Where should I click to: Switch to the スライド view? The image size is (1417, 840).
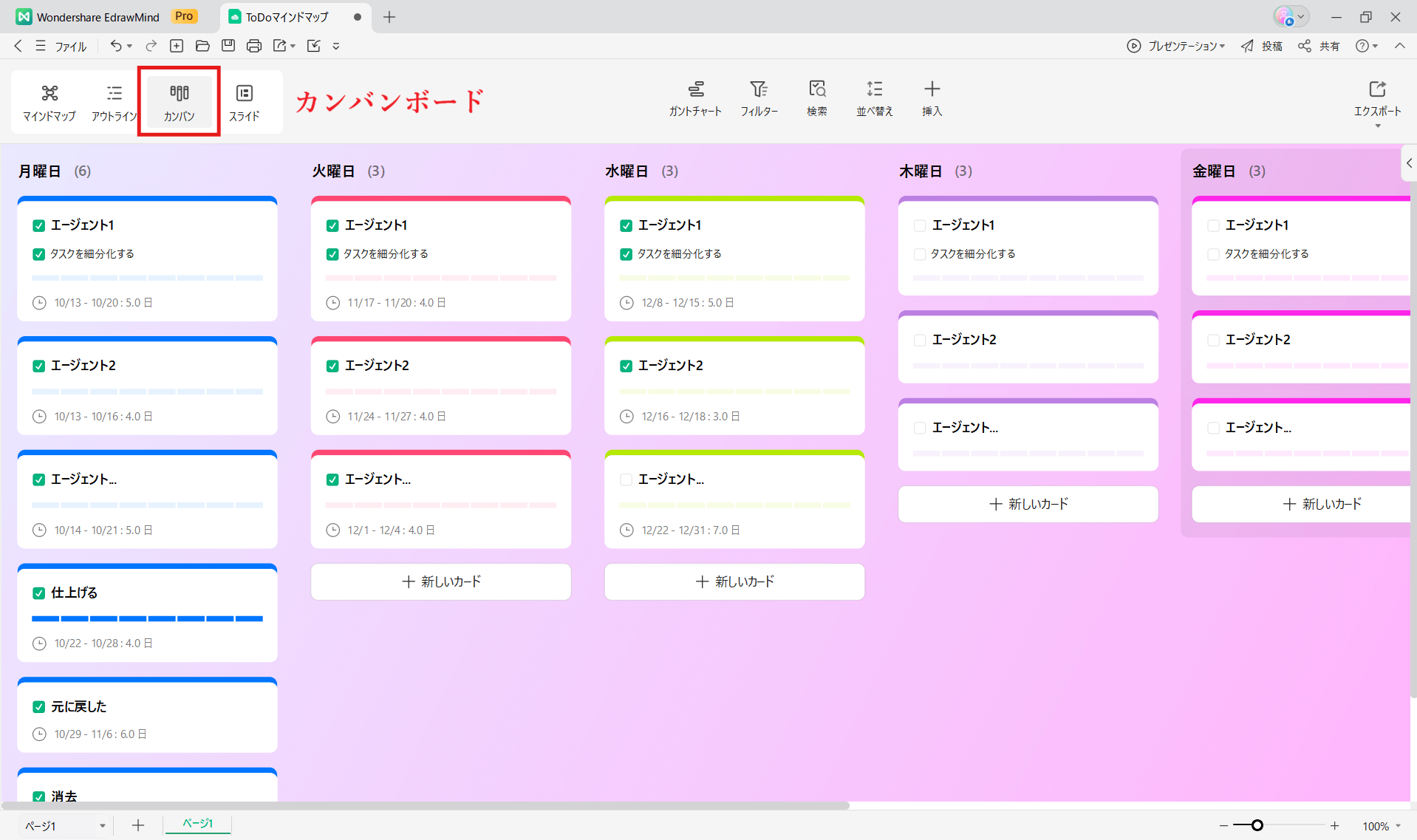click(x=244, y=102)
